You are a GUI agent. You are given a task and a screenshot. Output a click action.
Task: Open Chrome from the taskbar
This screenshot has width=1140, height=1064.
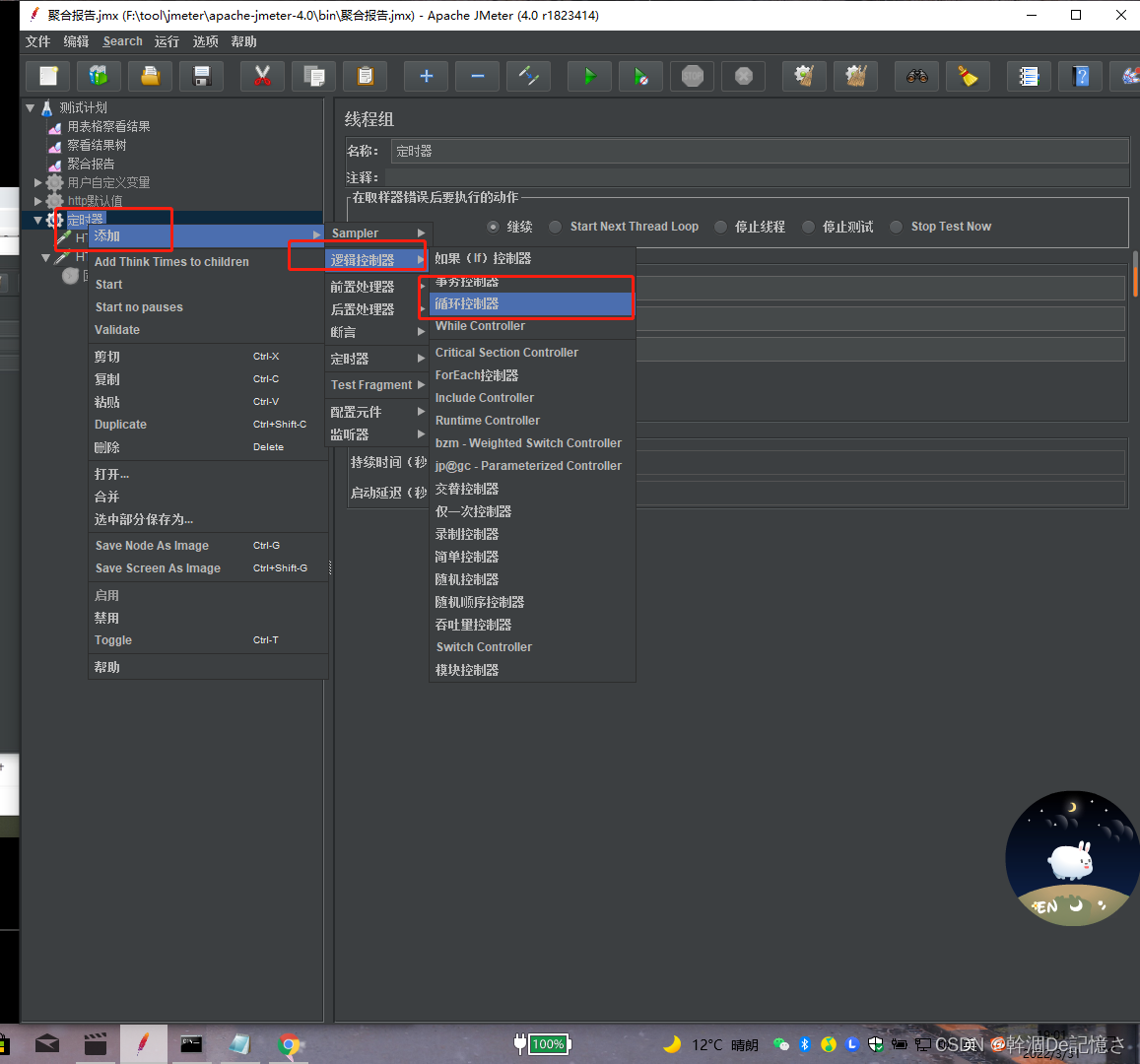[289, 1045]
